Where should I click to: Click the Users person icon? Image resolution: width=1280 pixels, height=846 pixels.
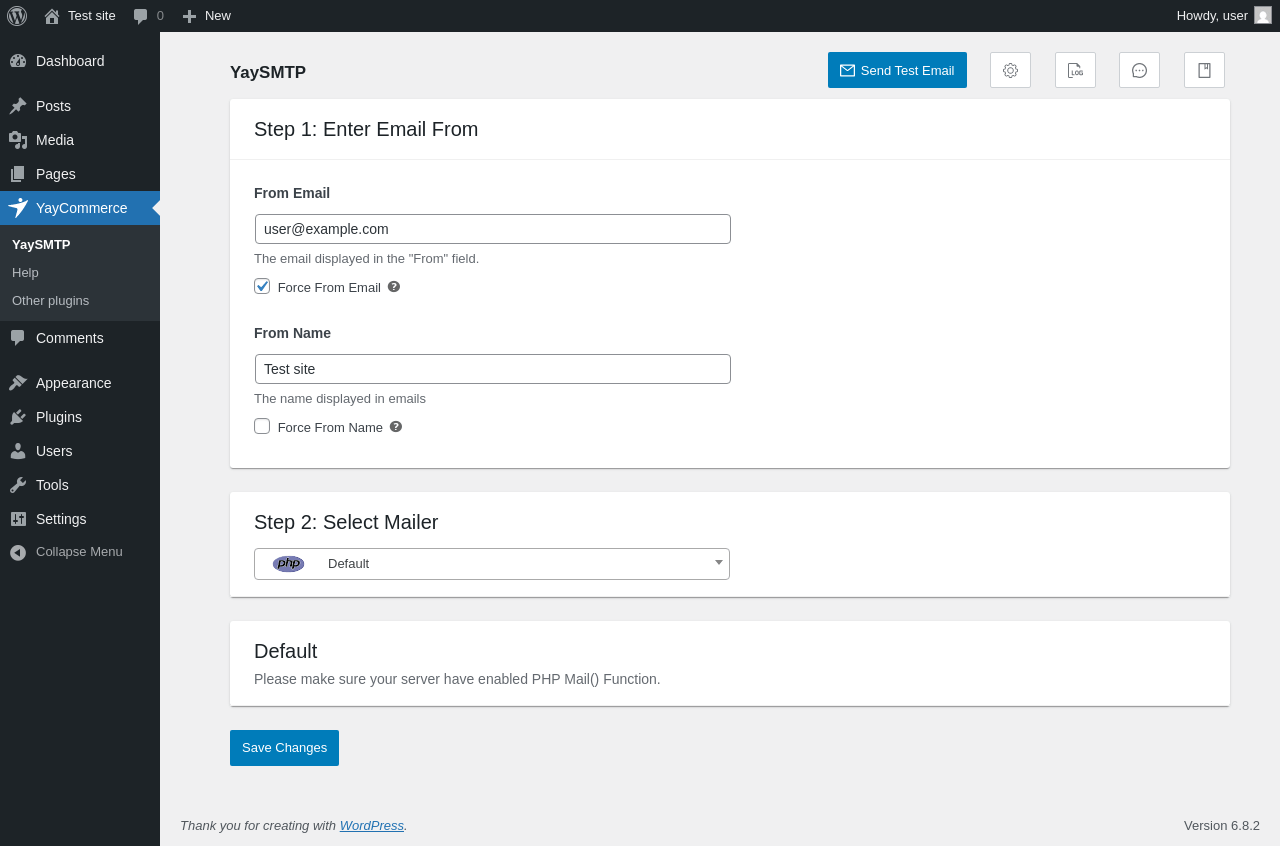point(18,451)
